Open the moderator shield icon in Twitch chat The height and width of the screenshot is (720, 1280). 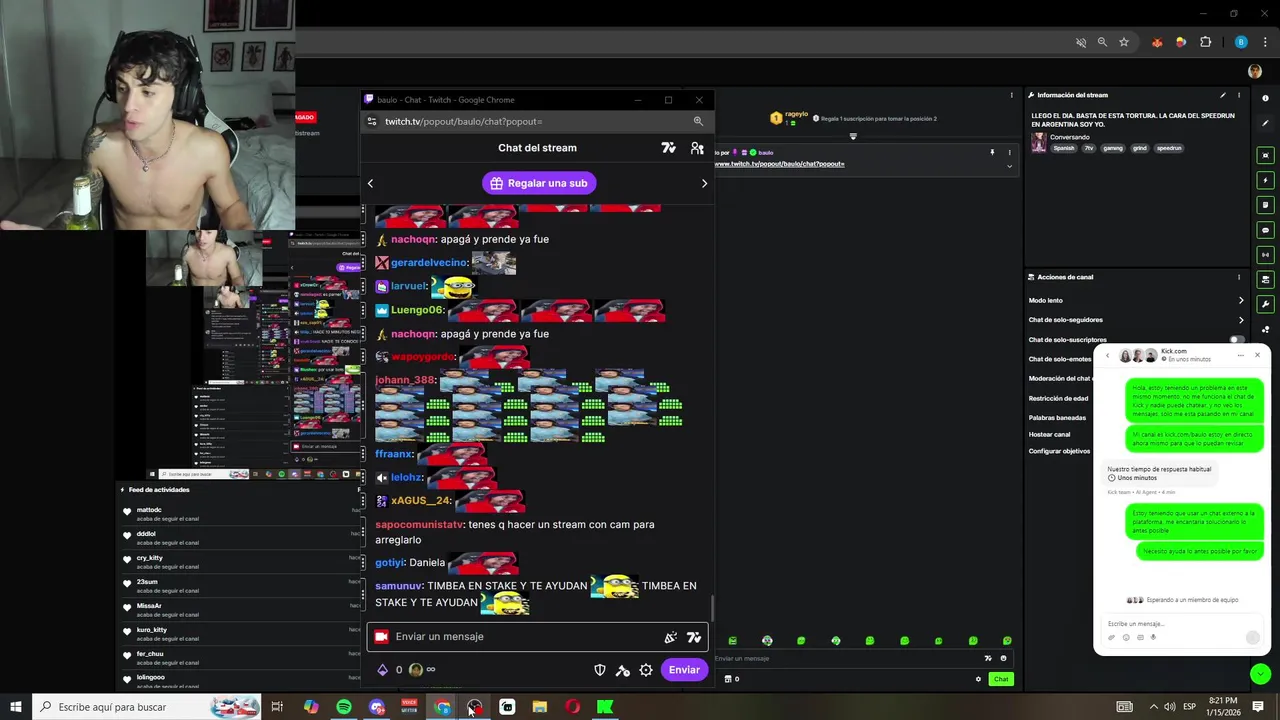[x=600, y=670]
